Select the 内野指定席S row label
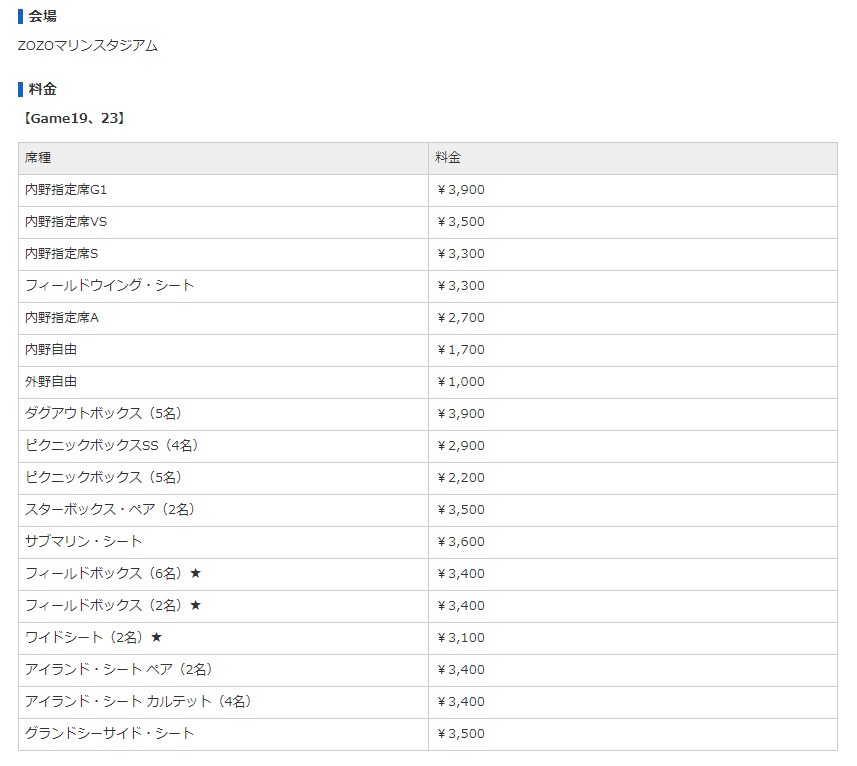 coord(62,254)
